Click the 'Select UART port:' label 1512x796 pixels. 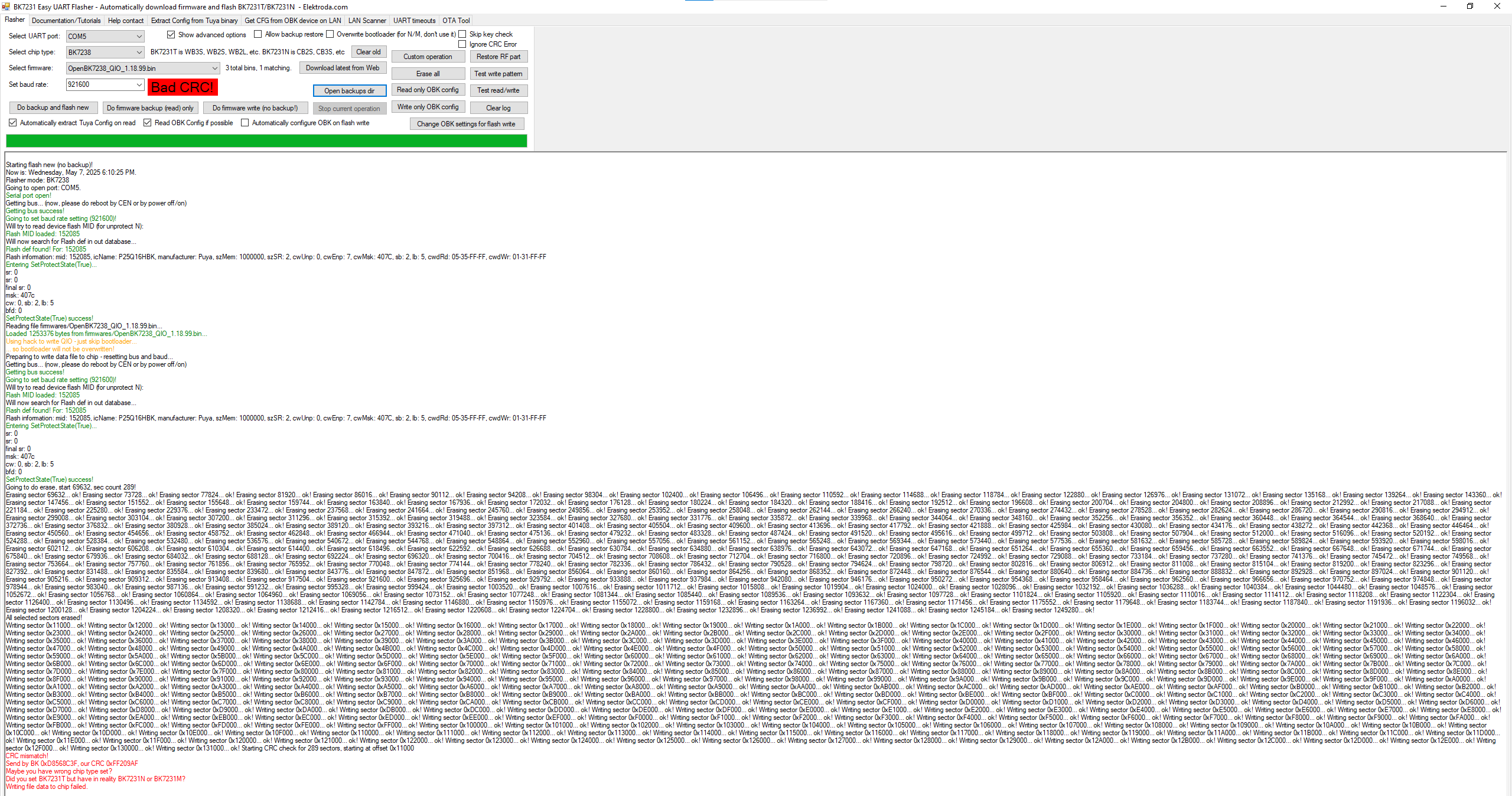point(34,36)
